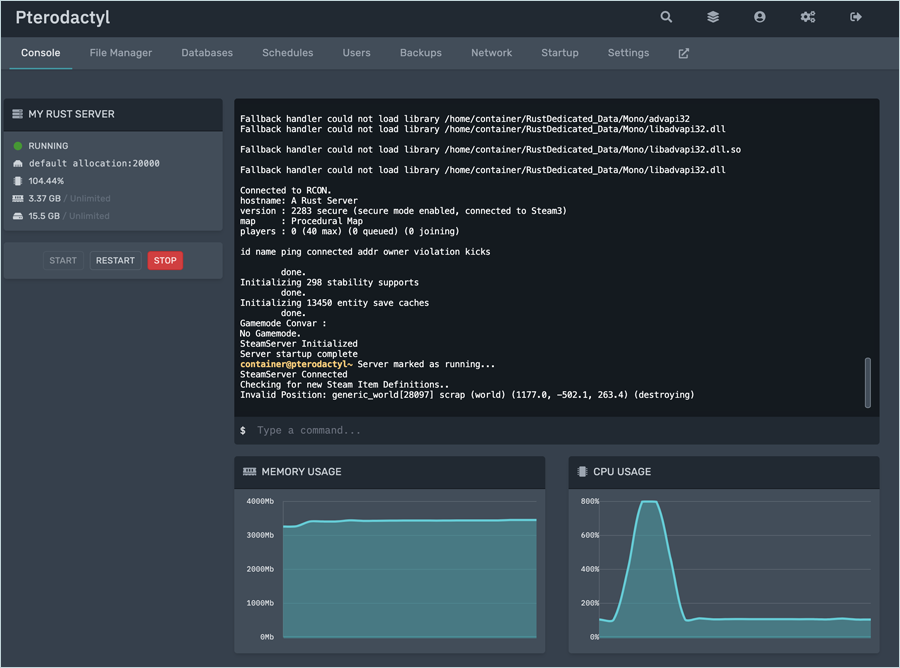This screenshot has height=668, width=900.
Task: Open the account profile icon
Action: click(x=760, y=17)
